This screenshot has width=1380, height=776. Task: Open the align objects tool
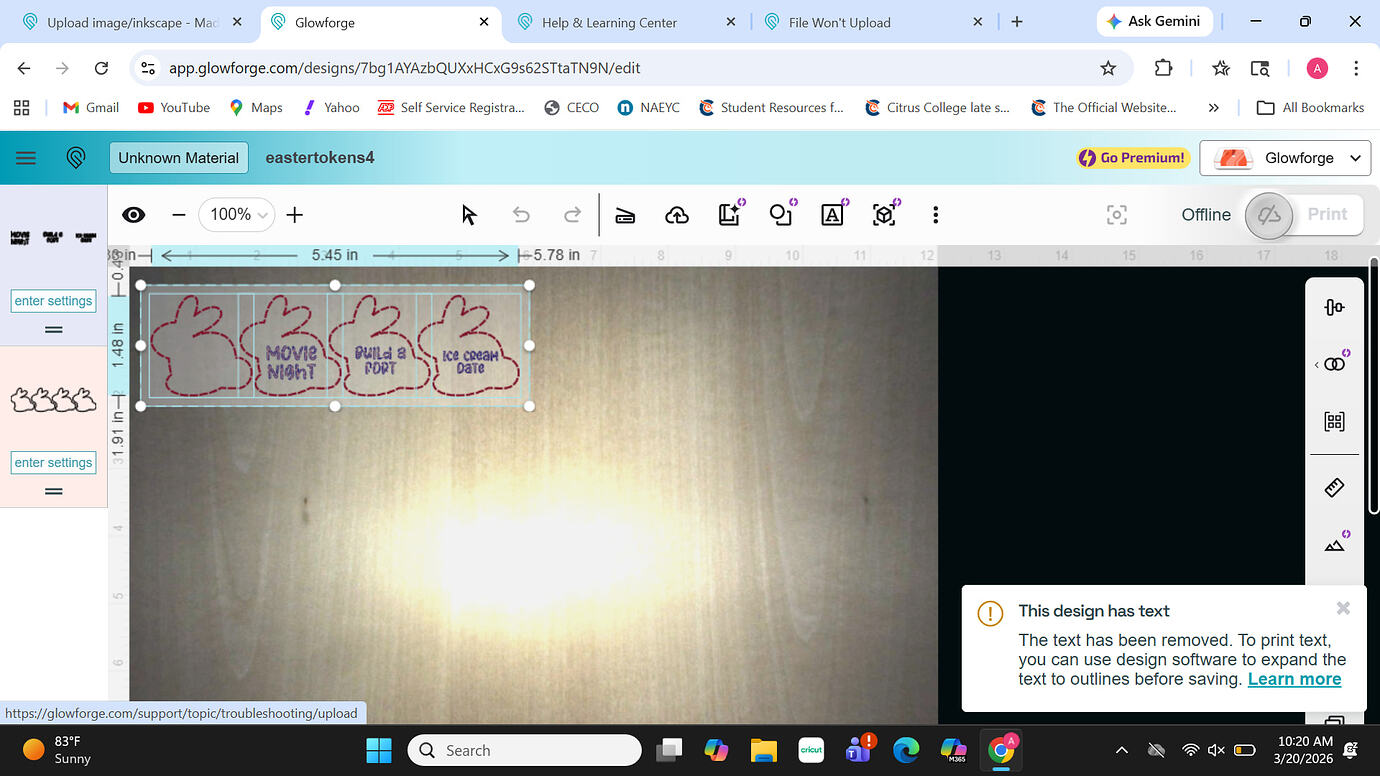[x=1334, y=307]
